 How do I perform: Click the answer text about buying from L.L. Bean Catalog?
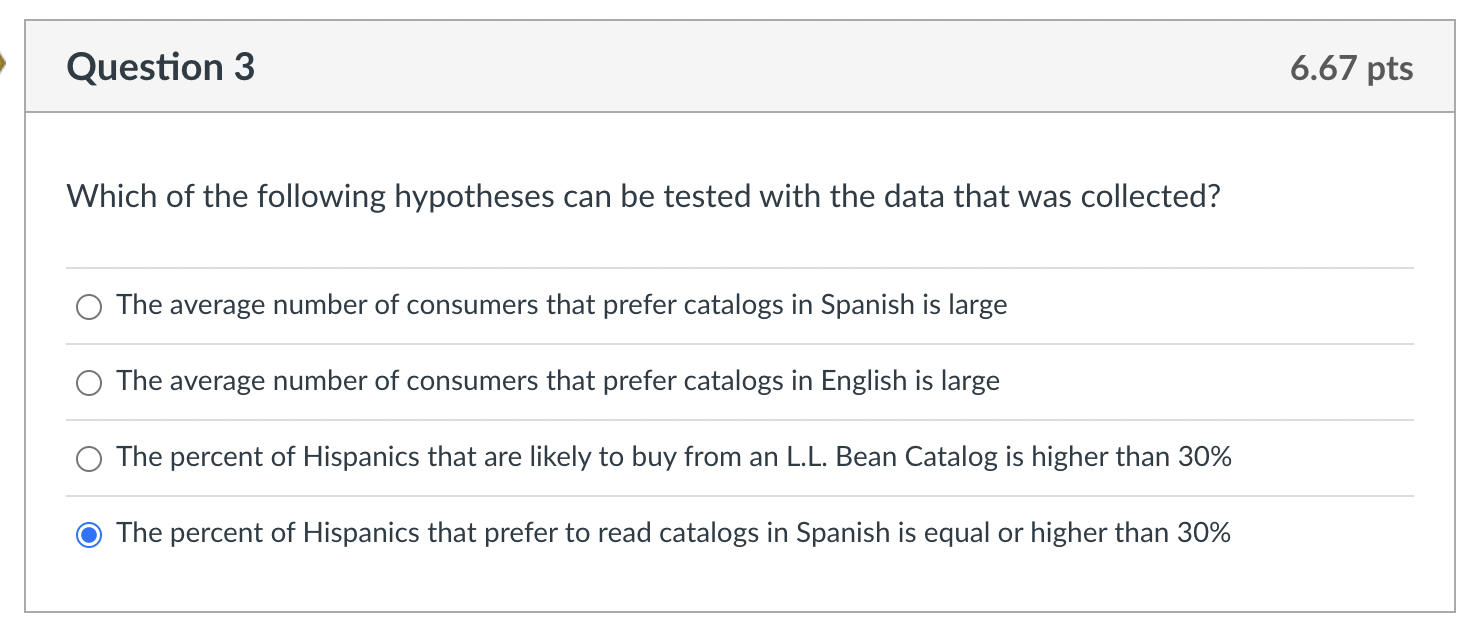tap(673, 457)
